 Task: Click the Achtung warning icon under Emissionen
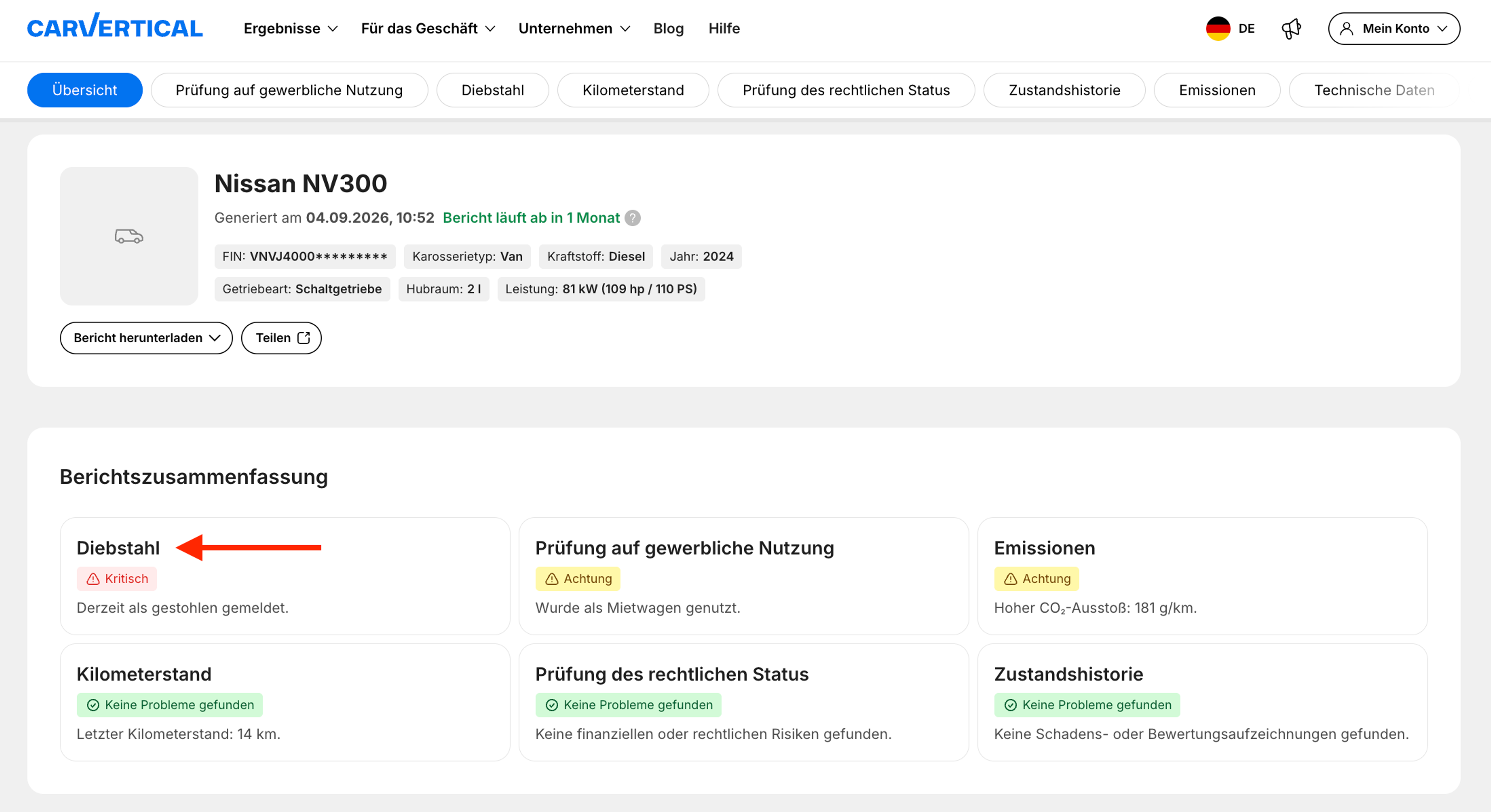(x=1011, y=579)
